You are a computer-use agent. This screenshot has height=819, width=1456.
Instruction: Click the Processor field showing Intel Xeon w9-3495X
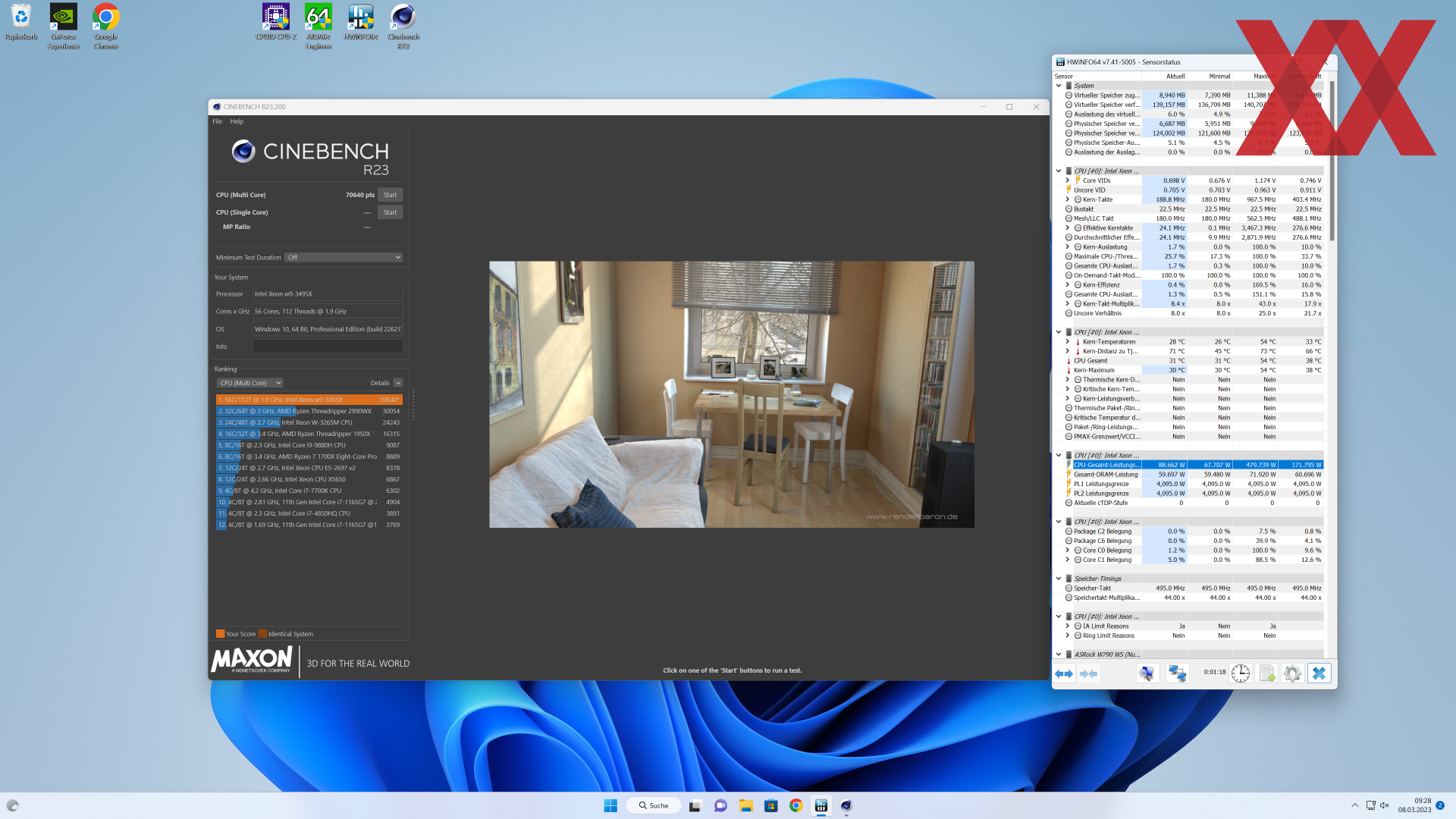[328, 294]
